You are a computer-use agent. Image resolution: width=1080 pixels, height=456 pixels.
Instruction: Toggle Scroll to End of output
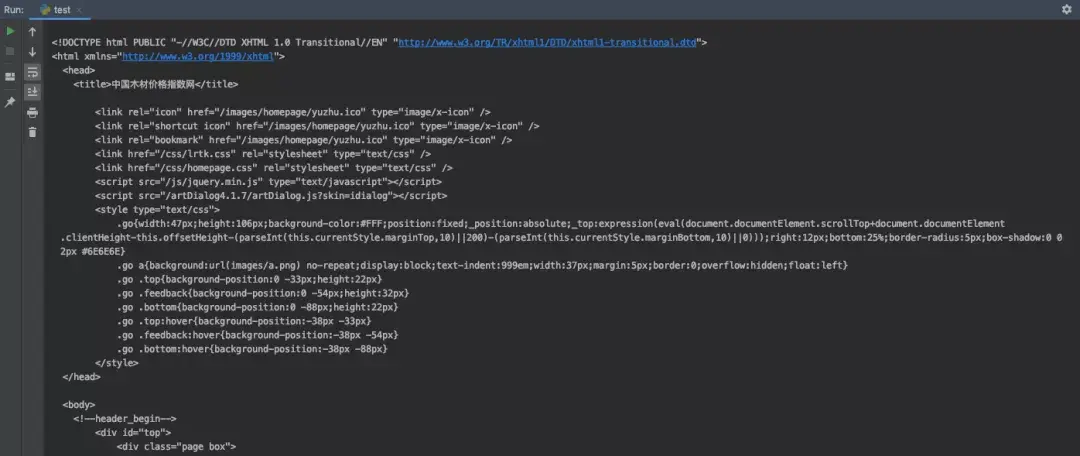(32, 92)
